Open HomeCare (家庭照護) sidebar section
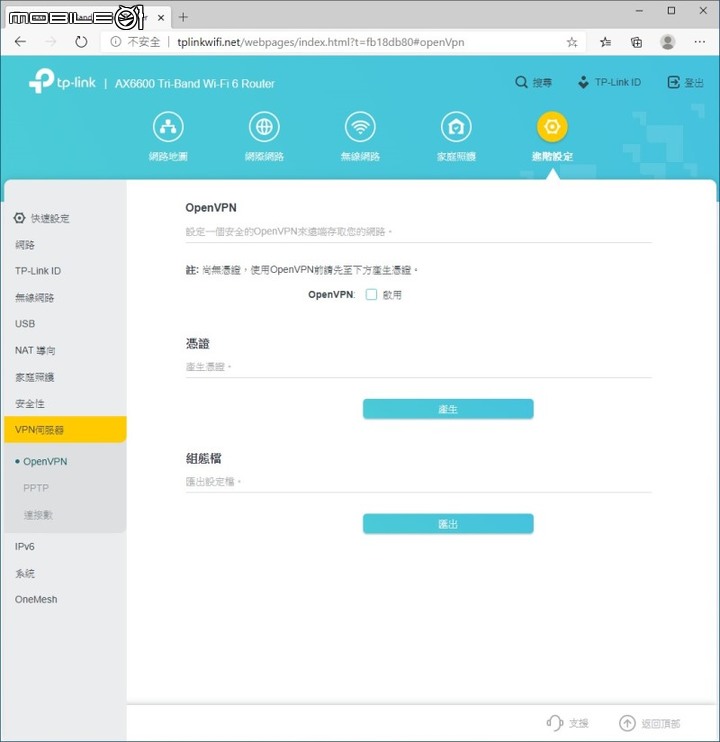Viewport: 720px width, 742px height. (x=35, y=377)
